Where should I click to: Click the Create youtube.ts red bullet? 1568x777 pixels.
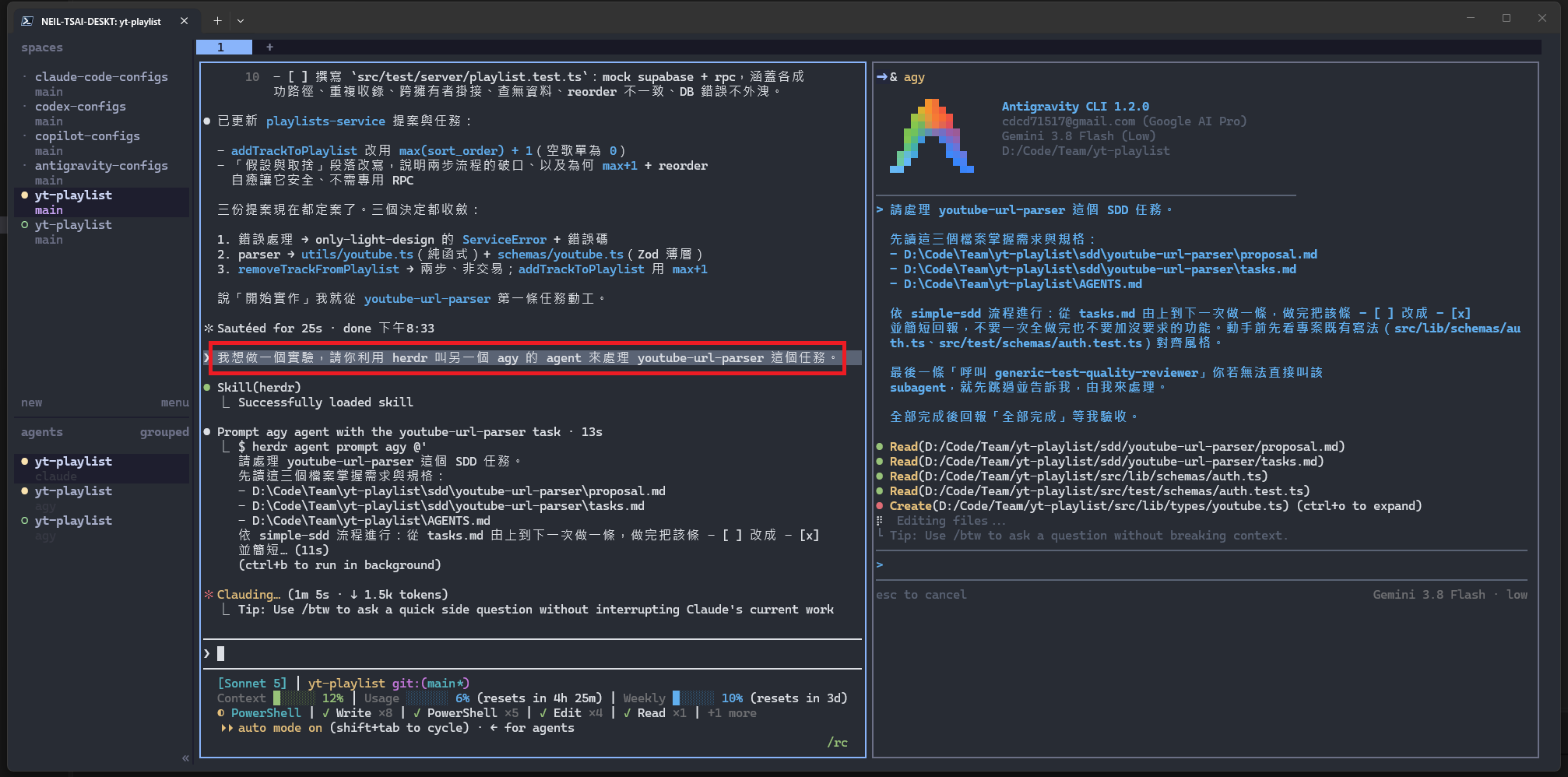pyautogui.click(x=880, y=505)
